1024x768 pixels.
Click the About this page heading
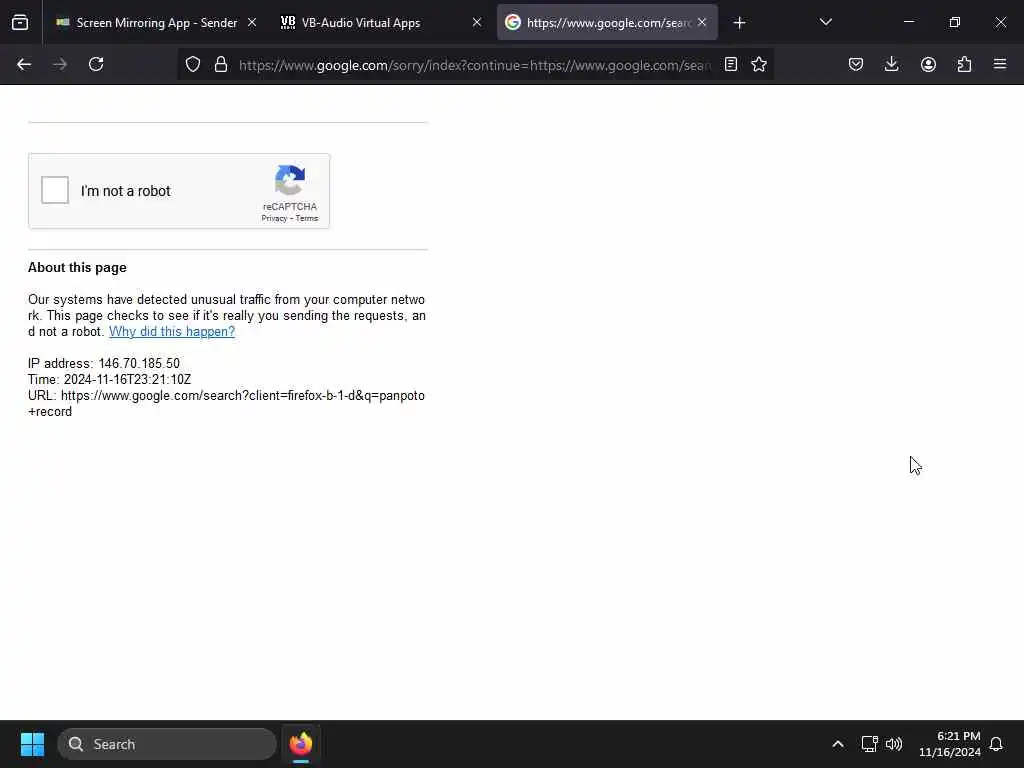(77, 268)
